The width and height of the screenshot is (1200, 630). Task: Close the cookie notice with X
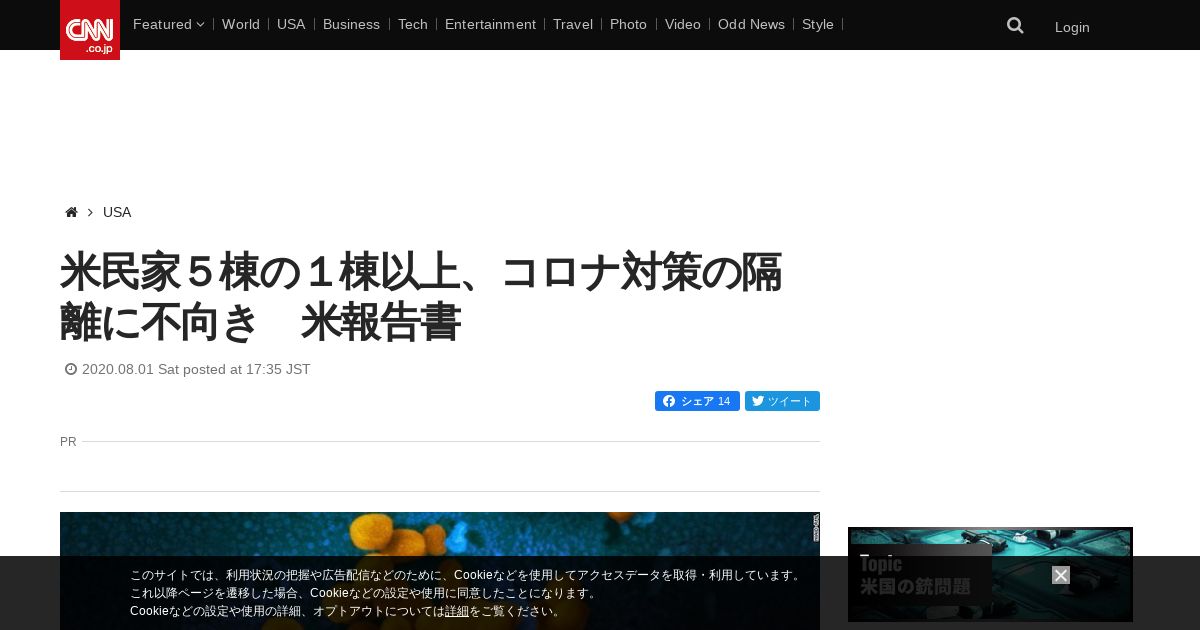(1061, 575)
